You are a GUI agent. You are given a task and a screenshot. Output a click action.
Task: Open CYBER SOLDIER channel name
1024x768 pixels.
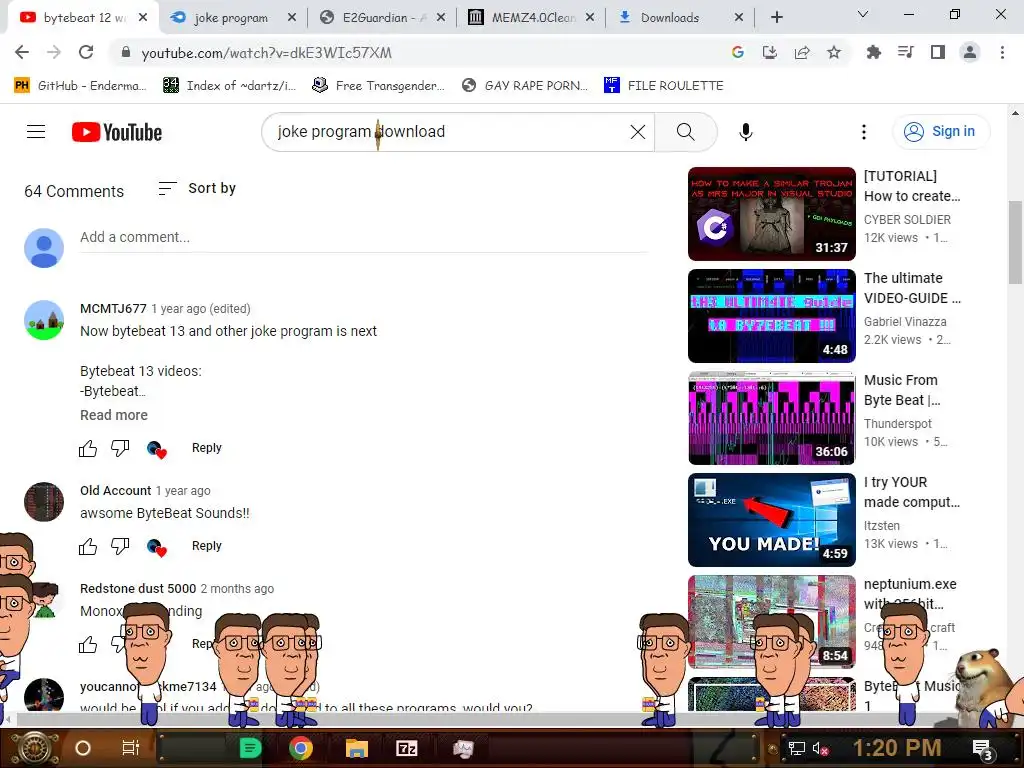[907, 219]
